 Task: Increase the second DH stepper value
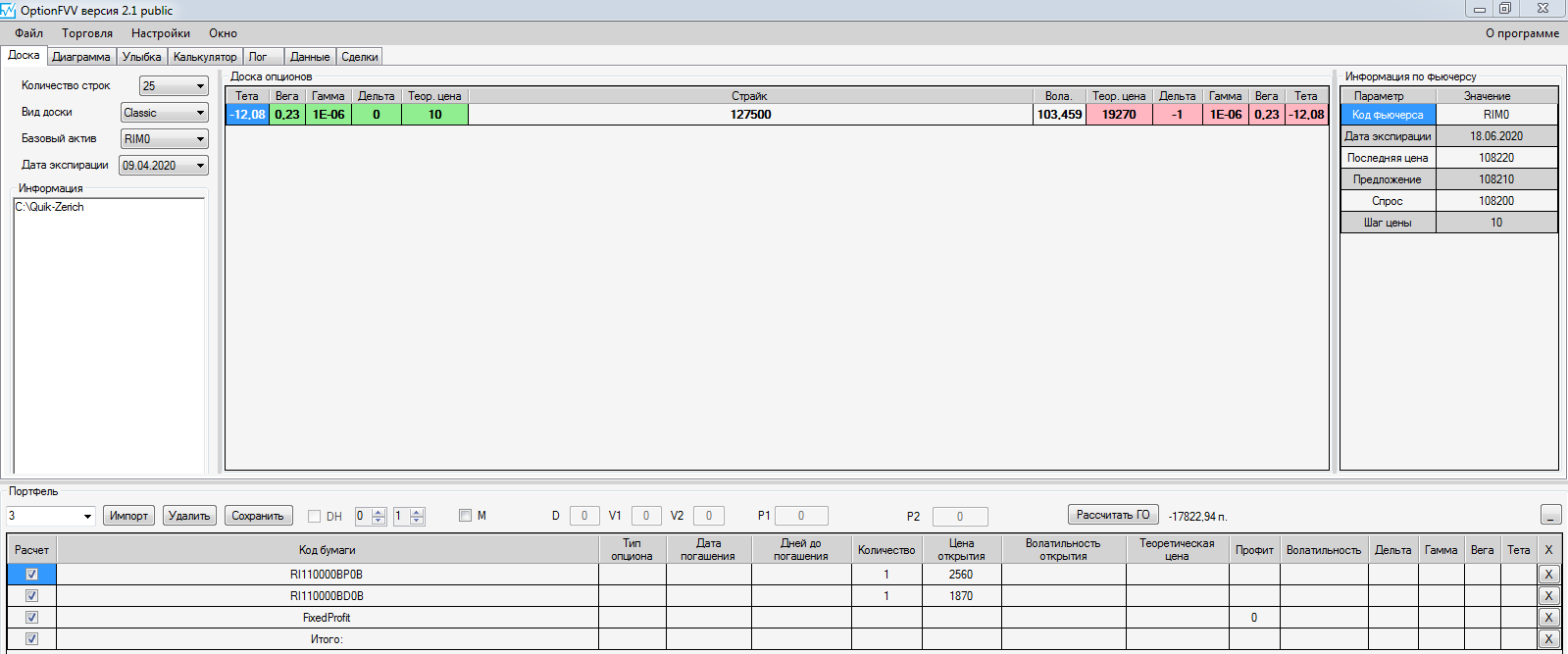(417, 512)
